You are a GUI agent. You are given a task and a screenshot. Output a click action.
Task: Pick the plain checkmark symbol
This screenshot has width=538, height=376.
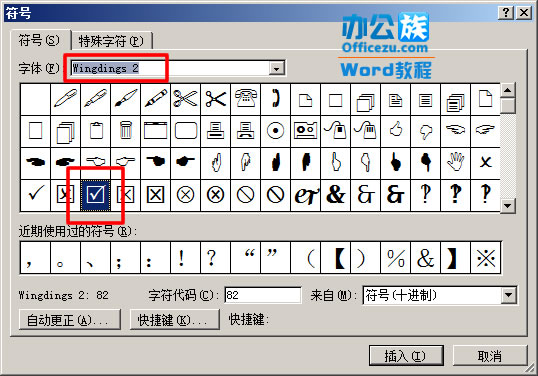(x=35, y=195)
